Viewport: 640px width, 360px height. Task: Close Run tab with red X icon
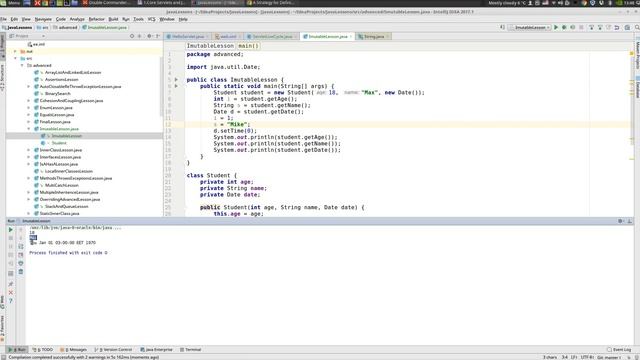11,292
